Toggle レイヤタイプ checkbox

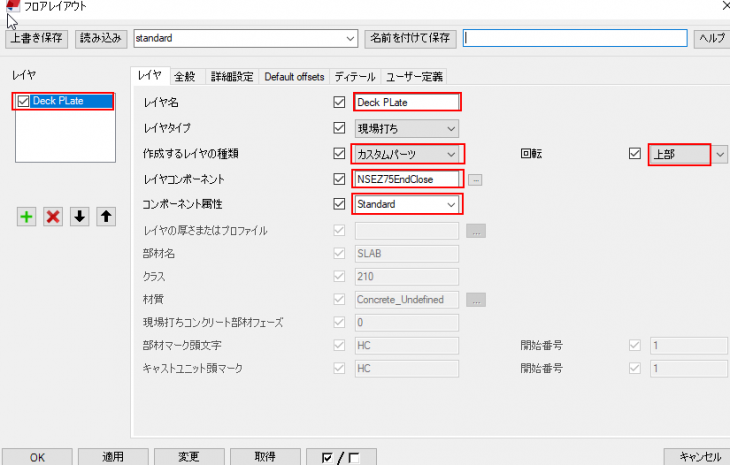[x=339, y=128]
